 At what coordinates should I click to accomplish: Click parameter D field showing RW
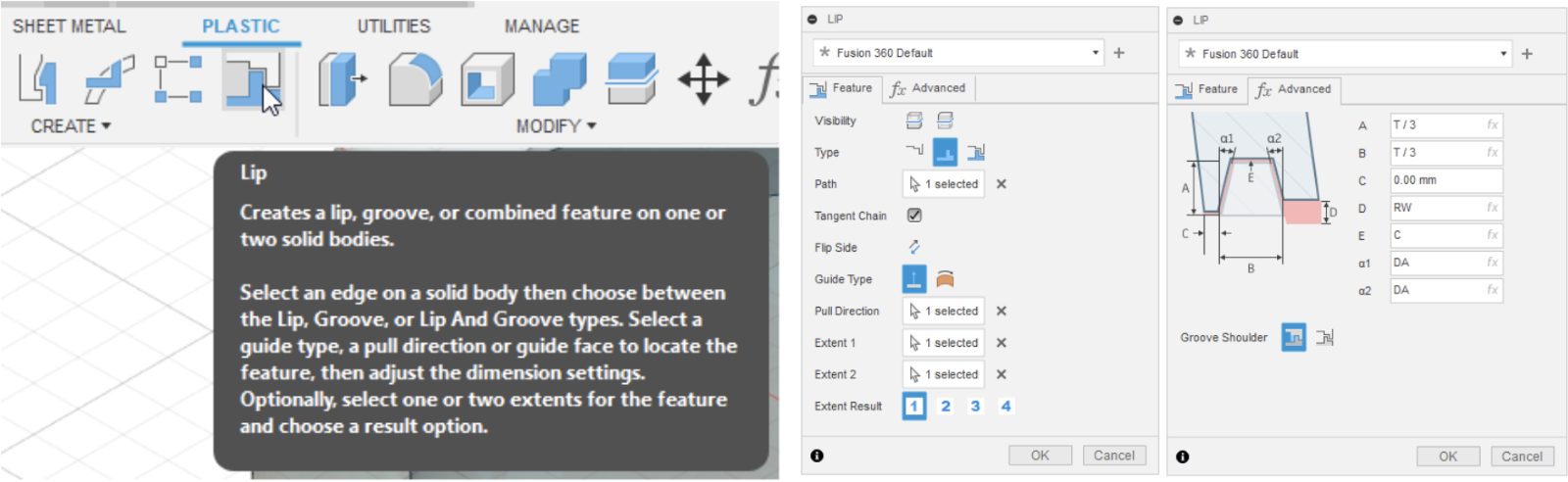[x=1446, y=208]
